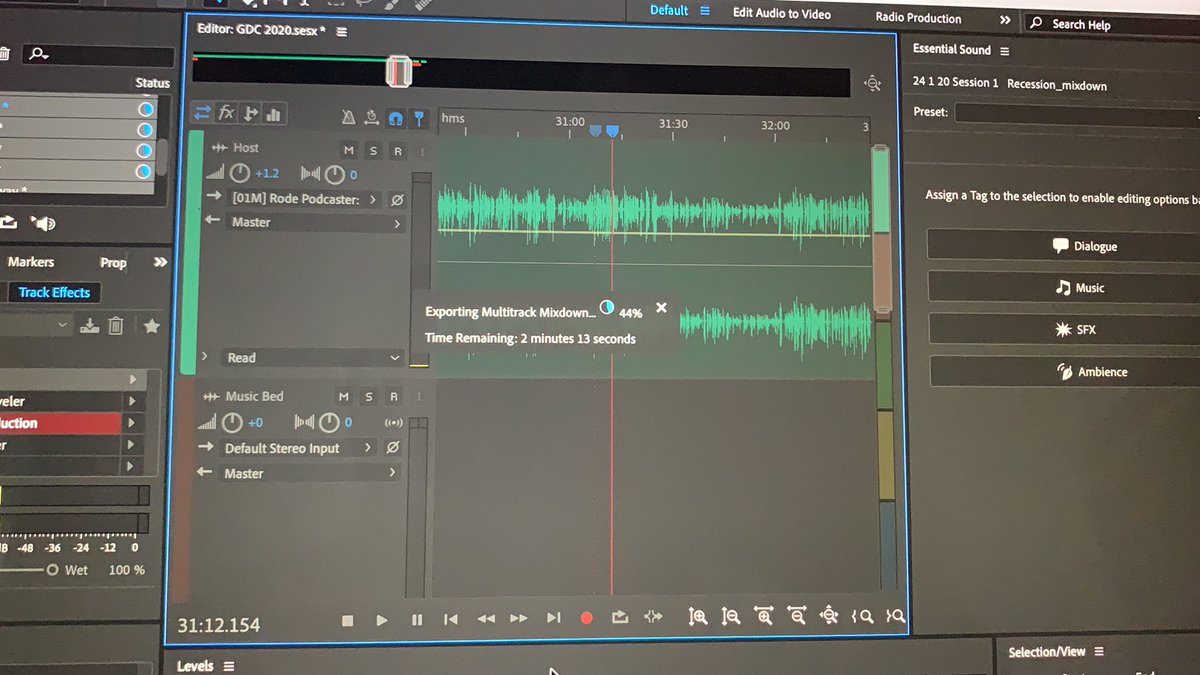
Task: Open the Effects (fx) rack view
Action: point(224,113)
